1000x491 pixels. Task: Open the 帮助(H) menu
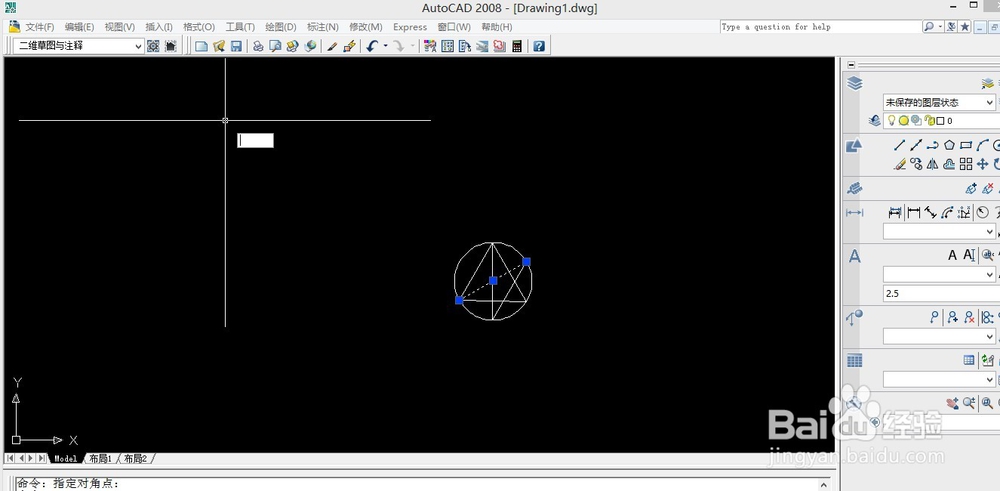click(497, 27)
